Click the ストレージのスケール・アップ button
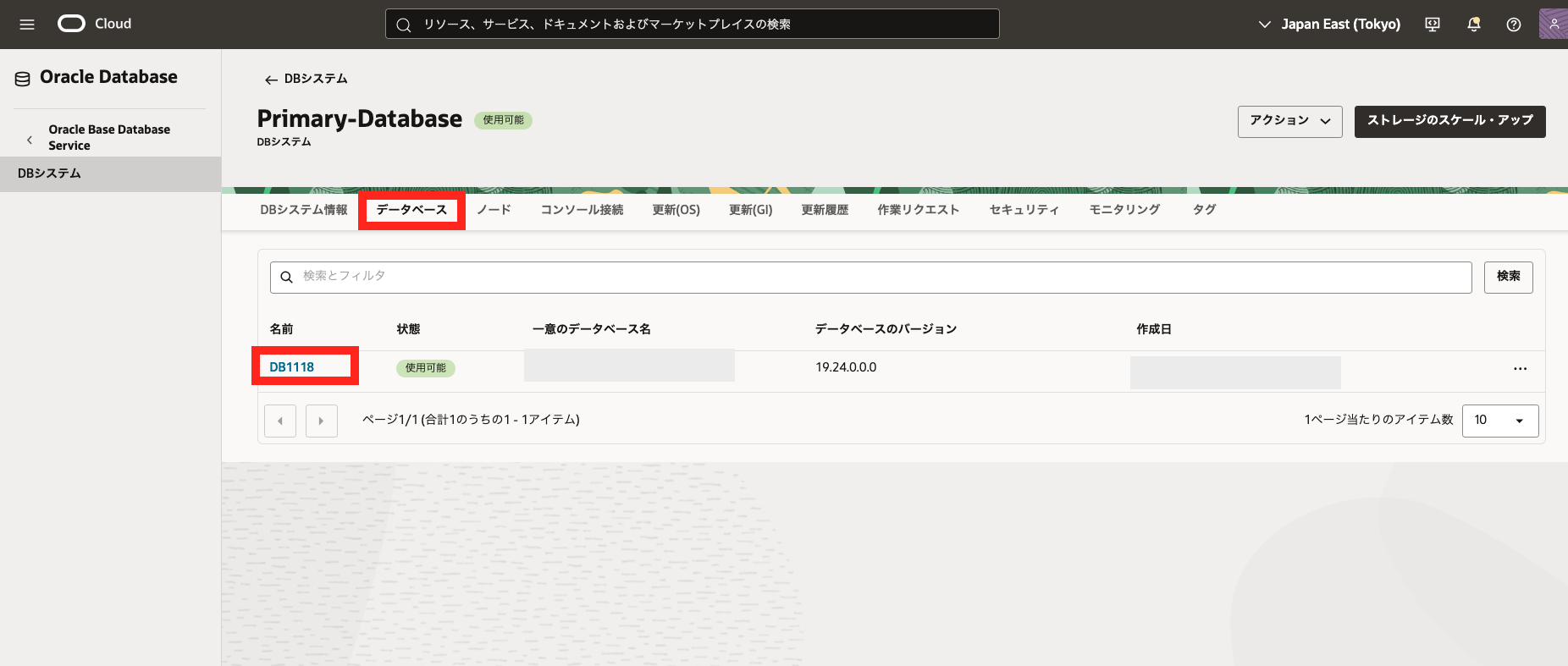This screenshot has width=1568, height=666. pos(1449,121)
